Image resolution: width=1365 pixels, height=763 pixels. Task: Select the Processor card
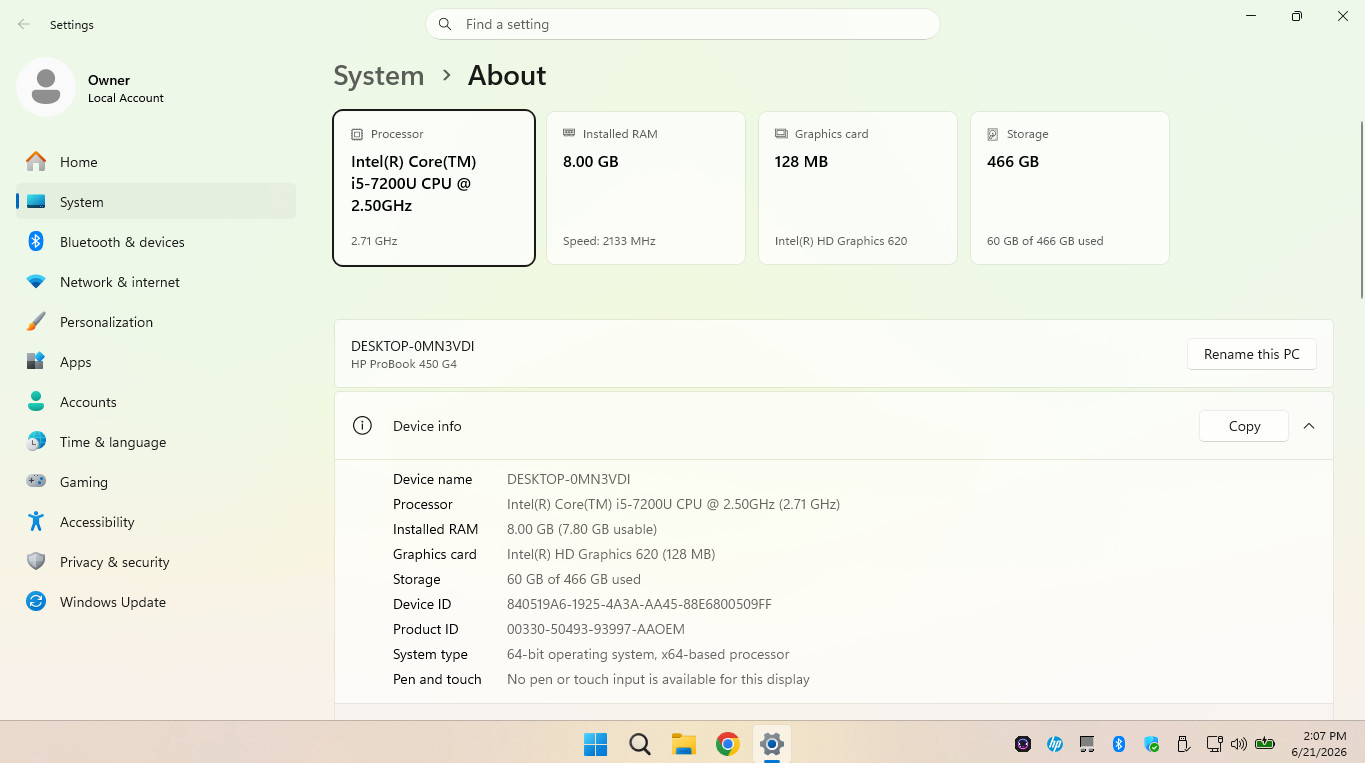tap(434, 188)
